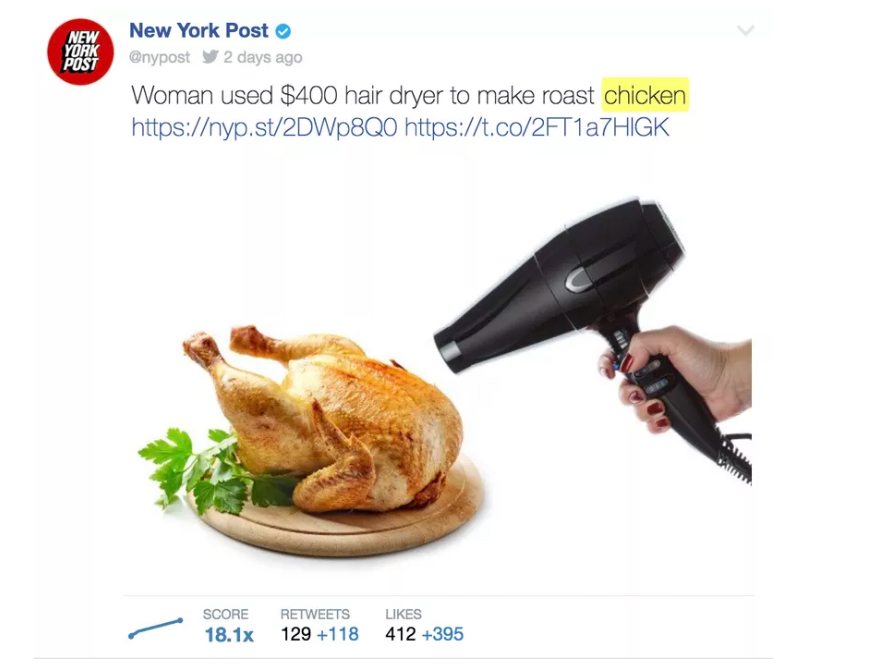Open the chevron dropdown at top right
This screenshot has height=672, width=876.
(x=745, y=30)
